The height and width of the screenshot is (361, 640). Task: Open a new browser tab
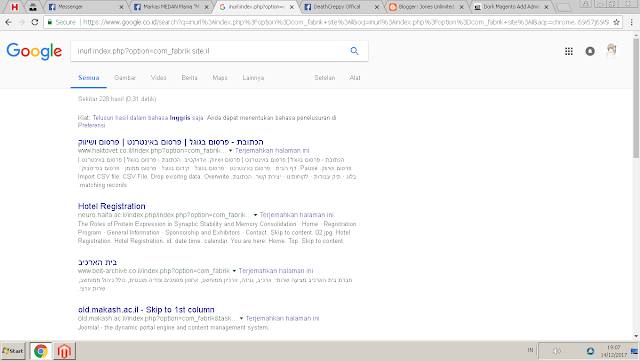coord(563,7)
